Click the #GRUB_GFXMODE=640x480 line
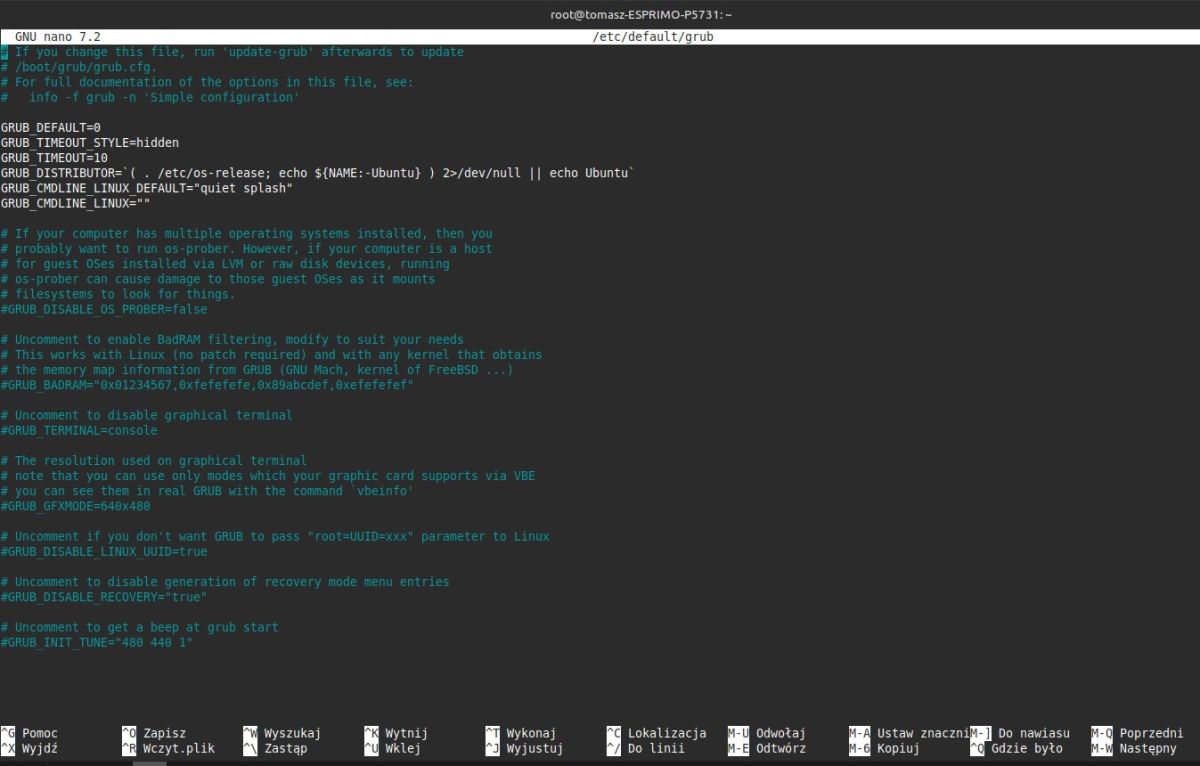Viewport: 1200px width, 766px height. coord(76,506)
